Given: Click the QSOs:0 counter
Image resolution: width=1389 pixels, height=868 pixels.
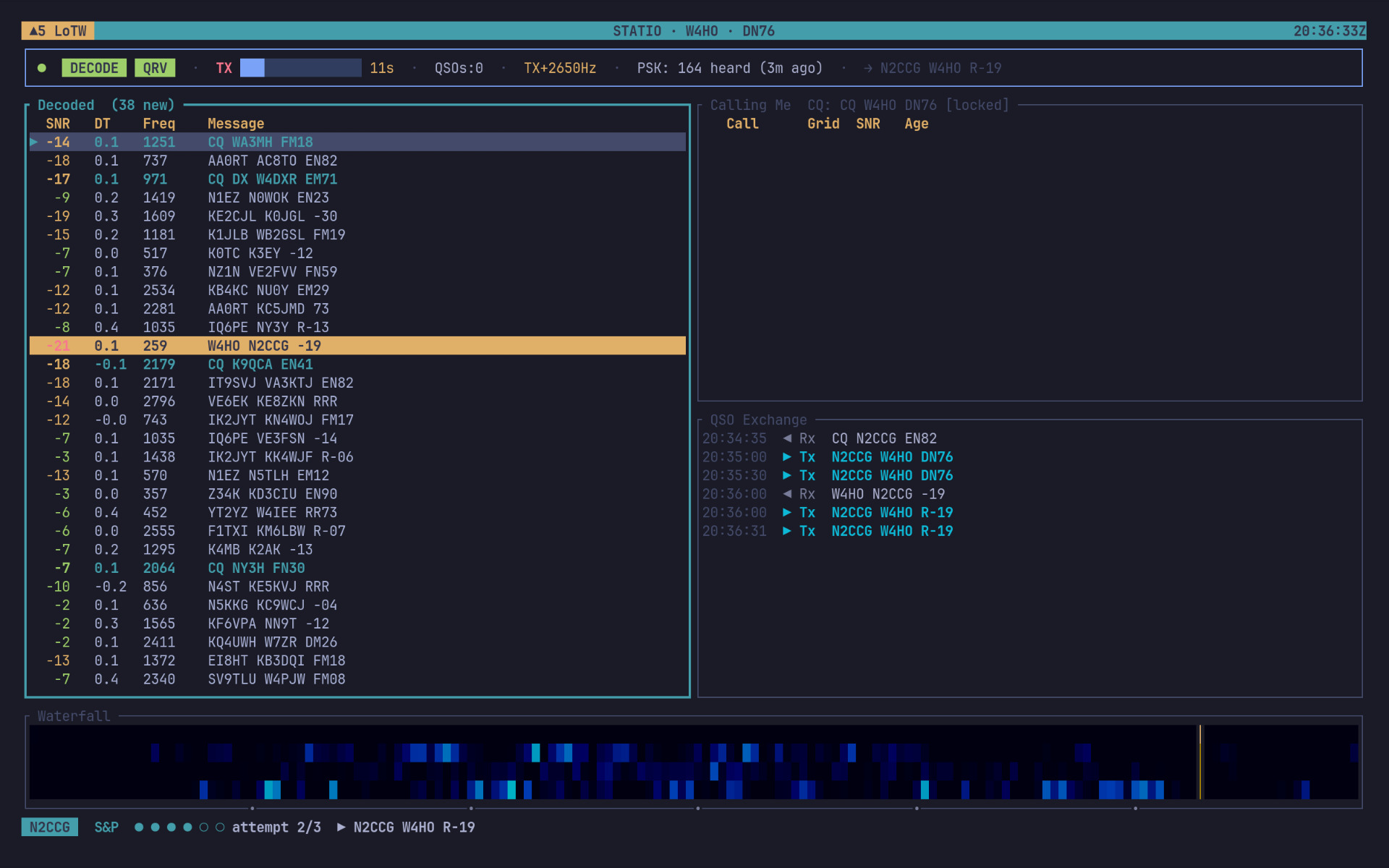Looking at the screenshot, I should [x=459, y=68].
